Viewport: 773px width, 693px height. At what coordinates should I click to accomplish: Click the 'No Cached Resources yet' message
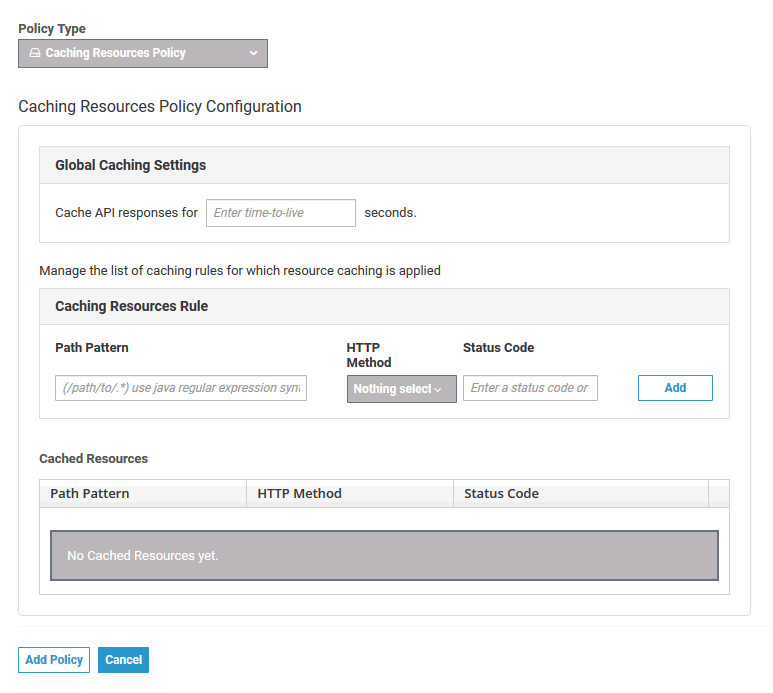(x=142, y=555)
